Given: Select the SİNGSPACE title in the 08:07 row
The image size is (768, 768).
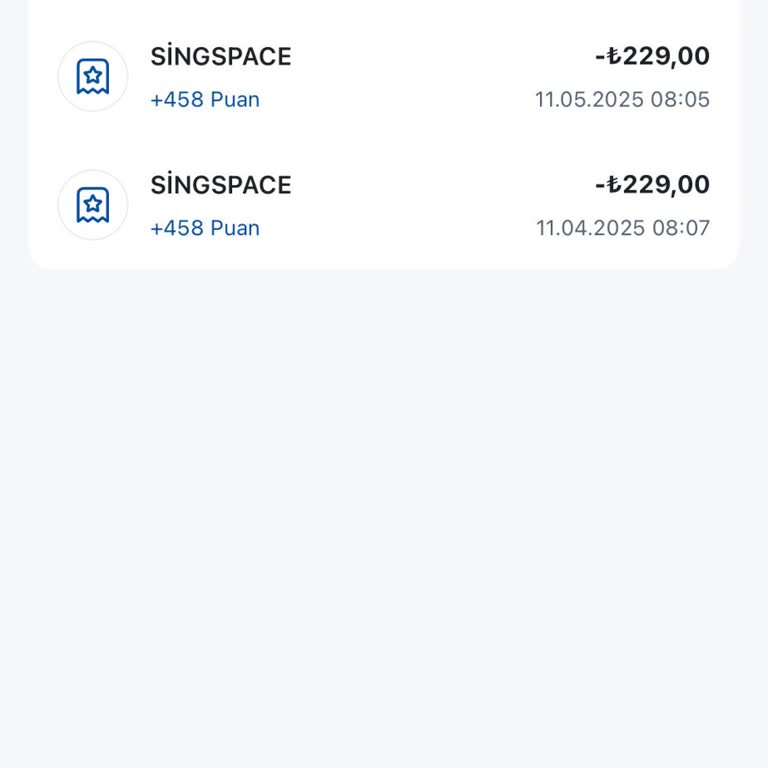Looking at the screenshot, I should [221, 185].
